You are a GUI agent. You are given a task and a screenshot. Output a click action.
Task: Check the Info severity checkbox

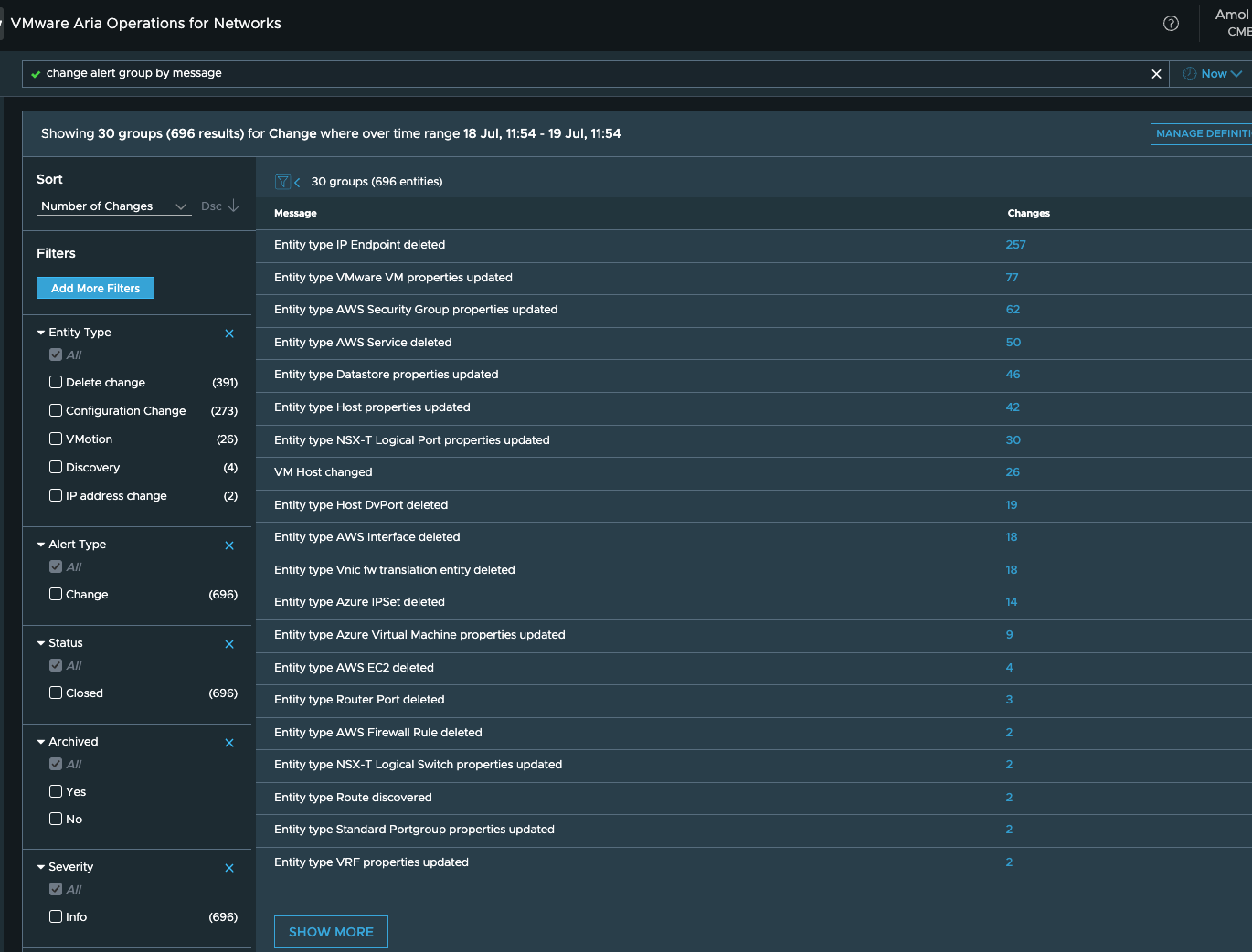click(x=56, y=916)
